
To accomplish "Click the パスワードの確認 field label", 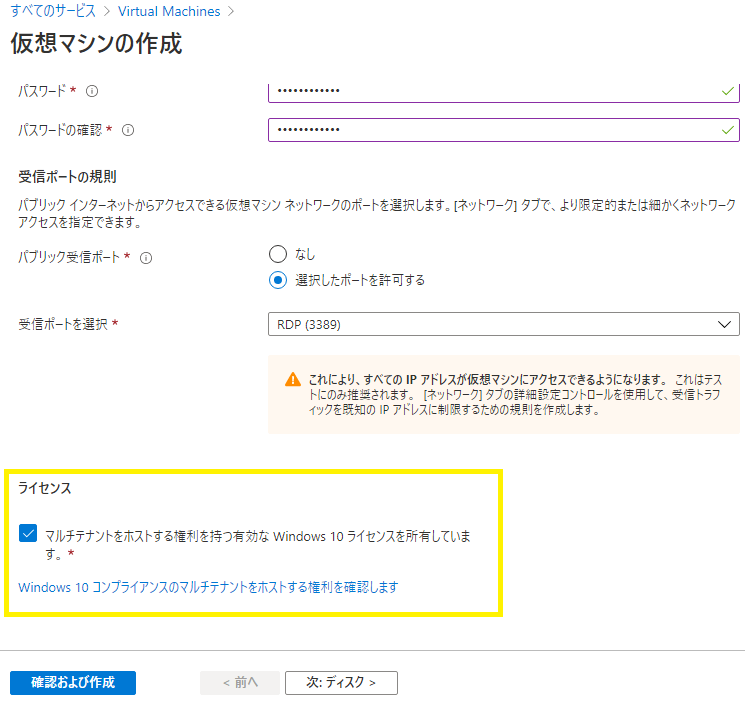I will point(60,130).
